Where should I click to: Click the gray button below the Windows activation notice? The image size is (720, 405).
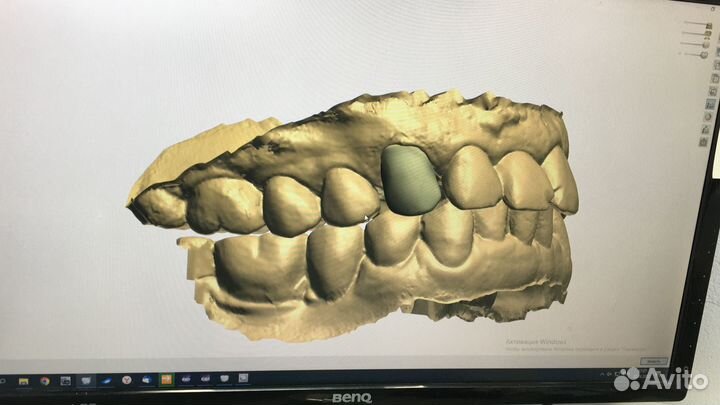pyautogui.click(x=654, y=361)
